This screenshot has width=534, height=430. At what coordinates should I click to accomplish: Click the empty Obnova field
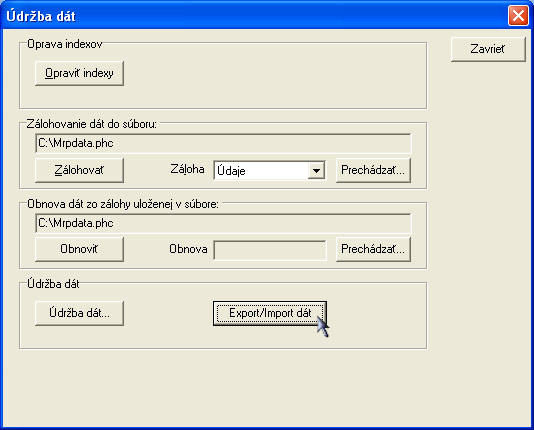coord(270,250)
